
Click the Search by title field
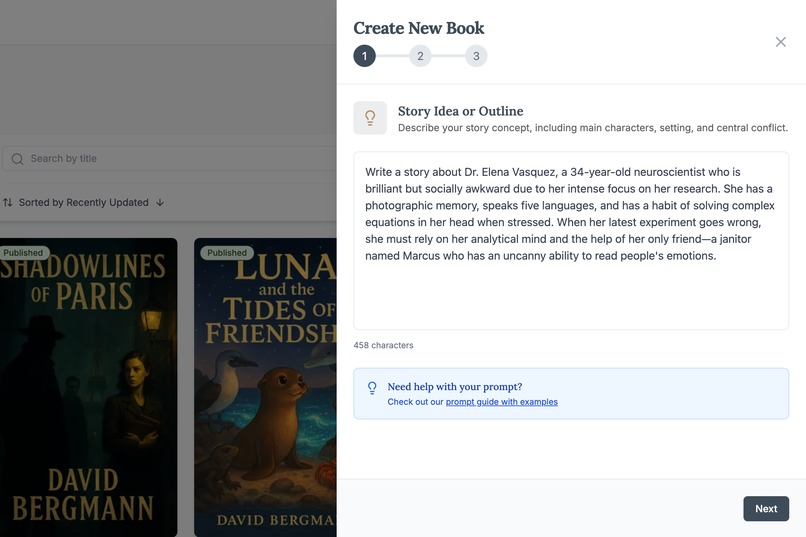pyautogui.click(x=170, y=159)
